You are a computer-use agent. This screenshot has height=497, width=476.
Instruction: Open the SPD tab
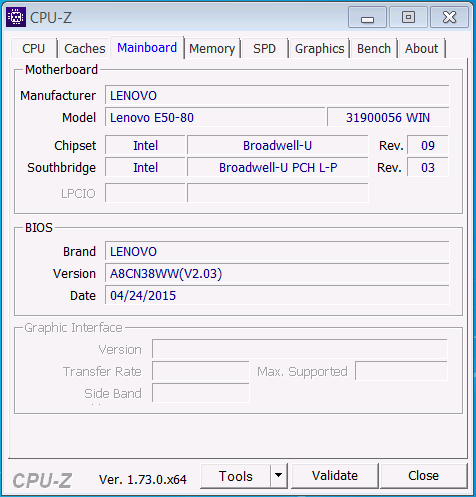coord(264,49)
